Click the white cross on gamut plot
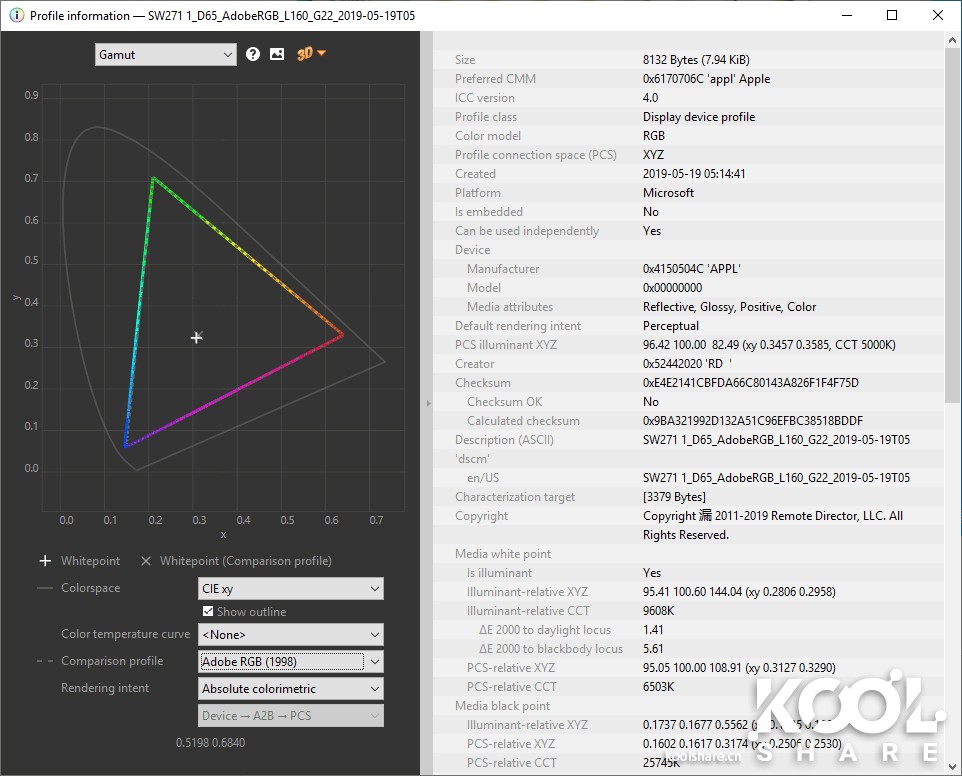This screenshot has height=776, width=962. (x=197, y=338)
